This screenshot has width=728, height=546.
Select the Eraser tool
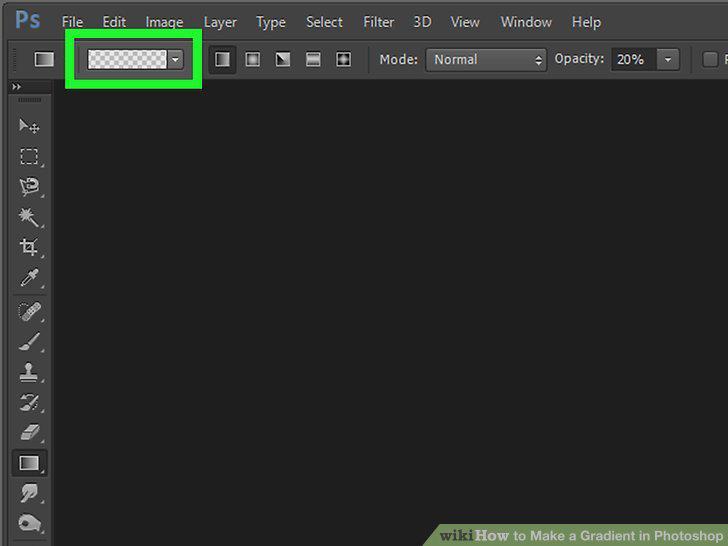(x=30, y=433)
